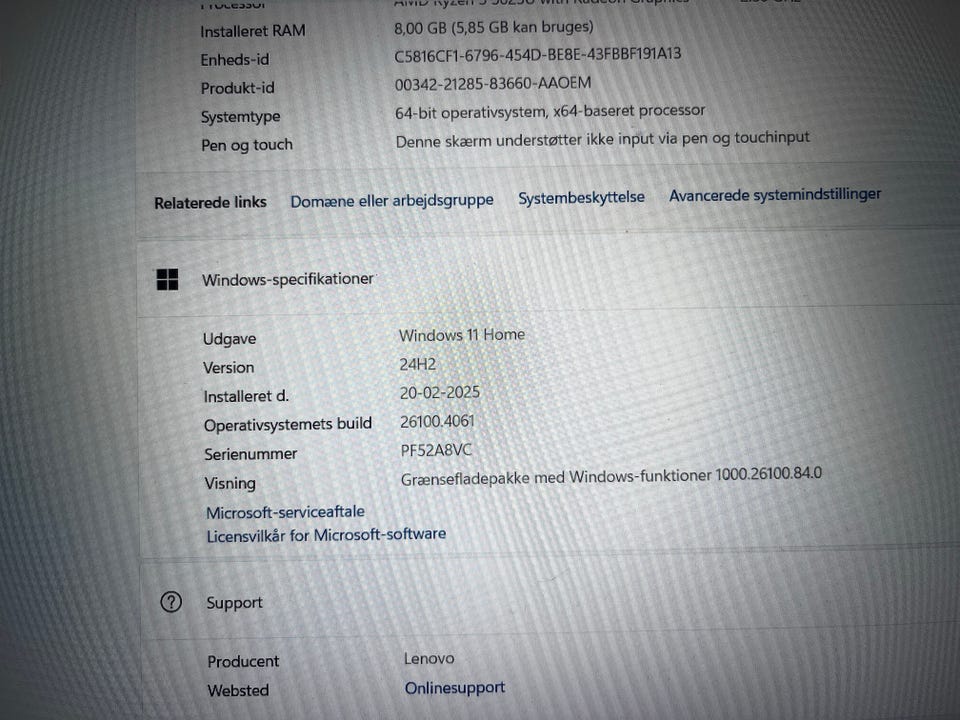Click the Operativsystemets build label
The height and width of the screenshot is (720, 960).
pyautogui.click(x=288, y=424)
